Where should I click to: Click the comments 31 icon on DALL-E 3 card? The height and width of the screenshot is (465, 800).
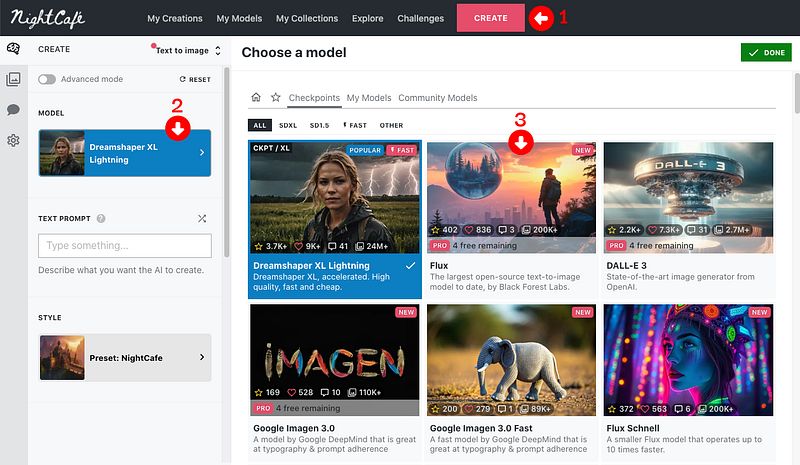(x=697, y=230)
